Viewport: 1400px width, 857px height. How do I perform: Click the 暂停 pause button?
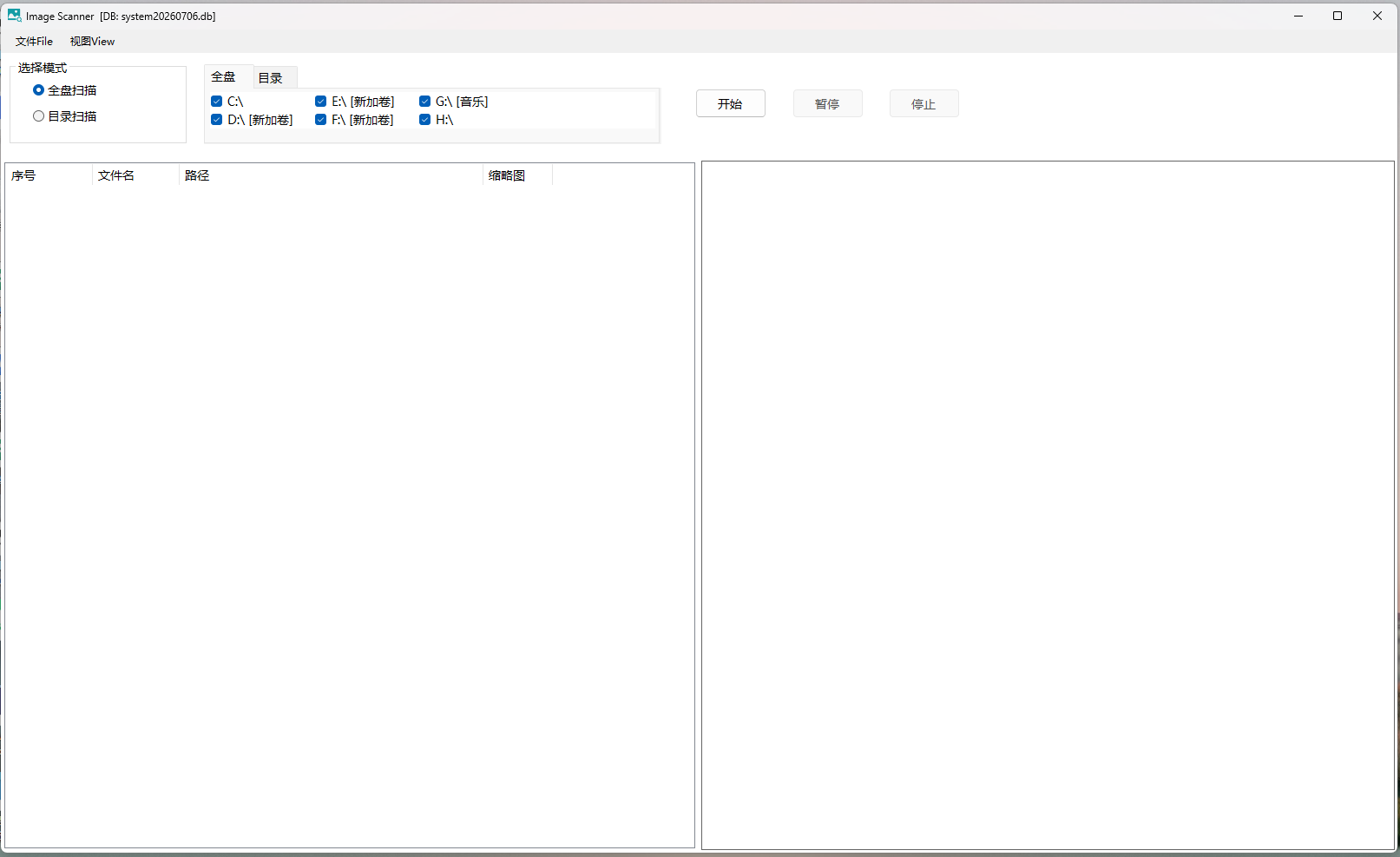coord(827,103)
